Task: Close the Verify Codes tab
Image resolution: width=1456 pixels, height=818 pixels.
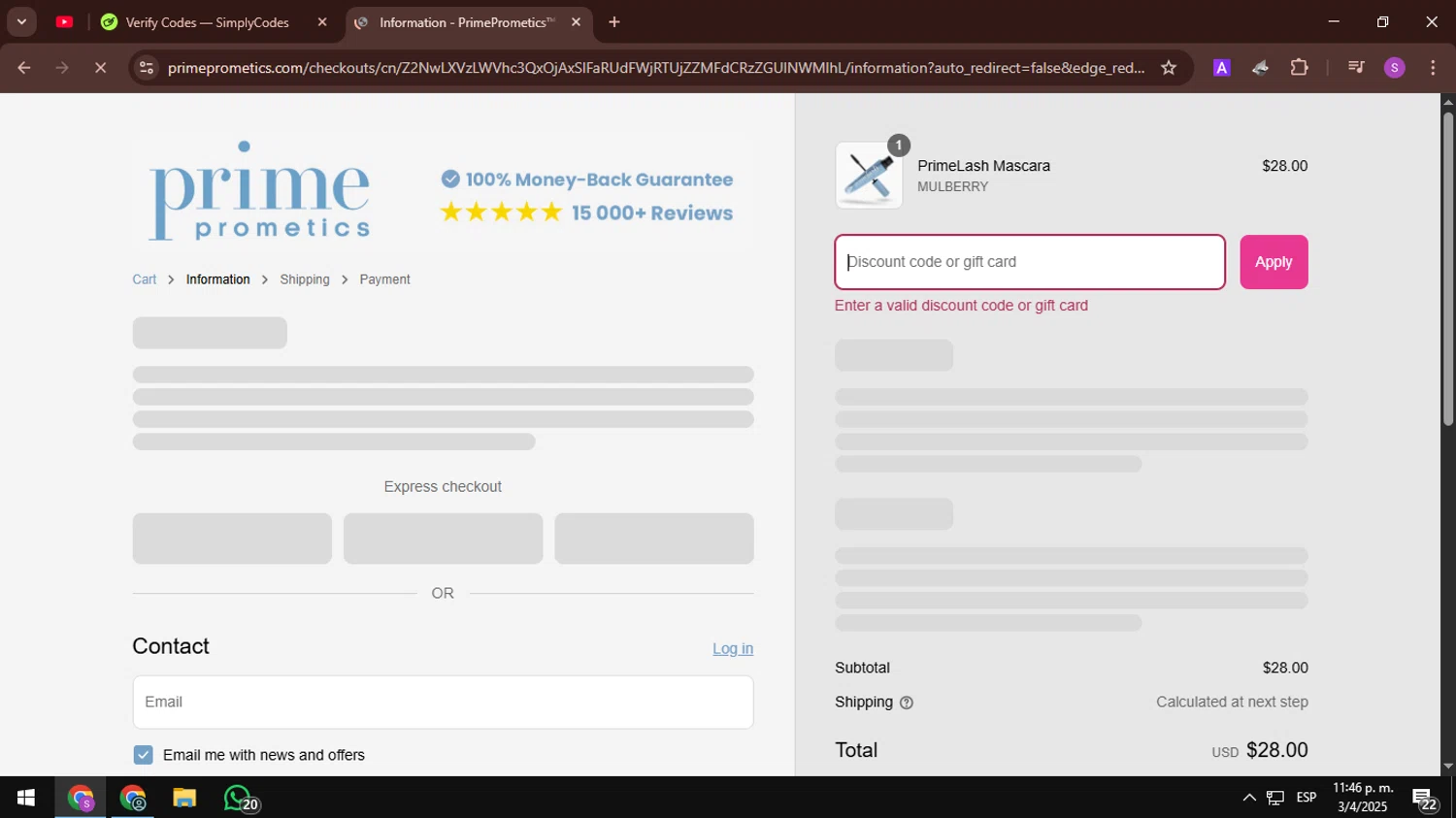Action: (x=322, y=22)
